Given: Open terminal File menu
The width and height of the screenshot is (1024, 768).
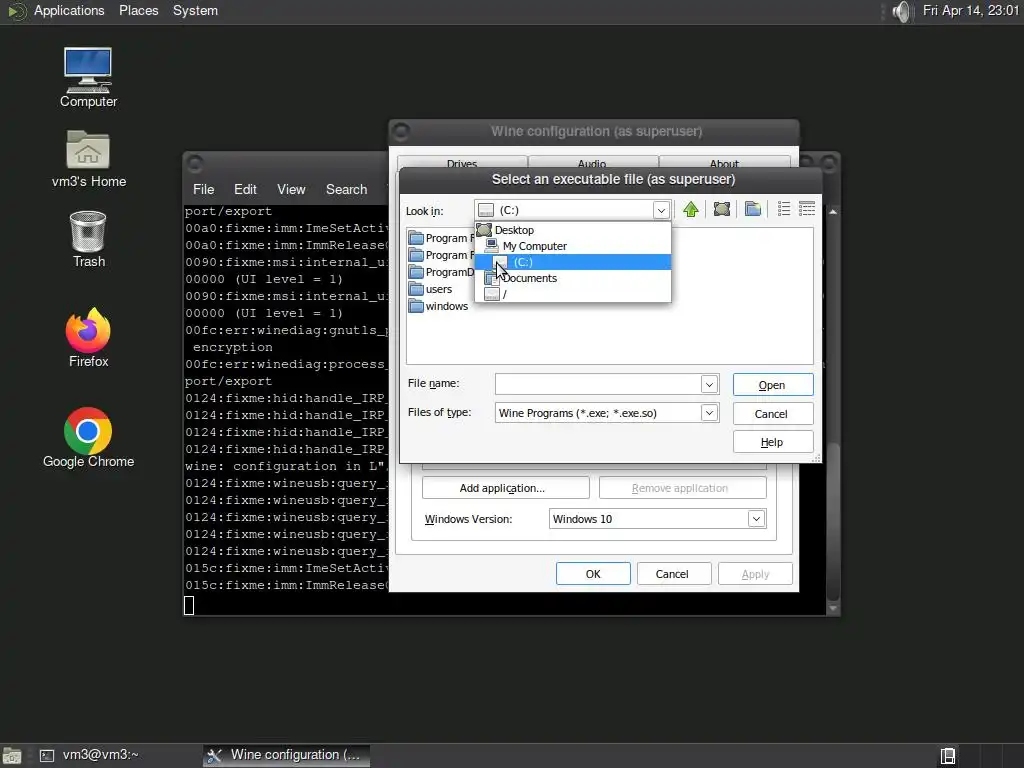Looking at the screenshot, I should pos(203,189).
